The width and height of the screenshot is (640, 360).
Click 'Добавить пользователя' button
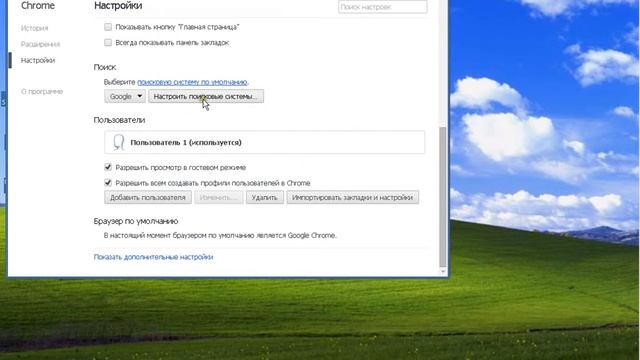(x=148, y=198)
